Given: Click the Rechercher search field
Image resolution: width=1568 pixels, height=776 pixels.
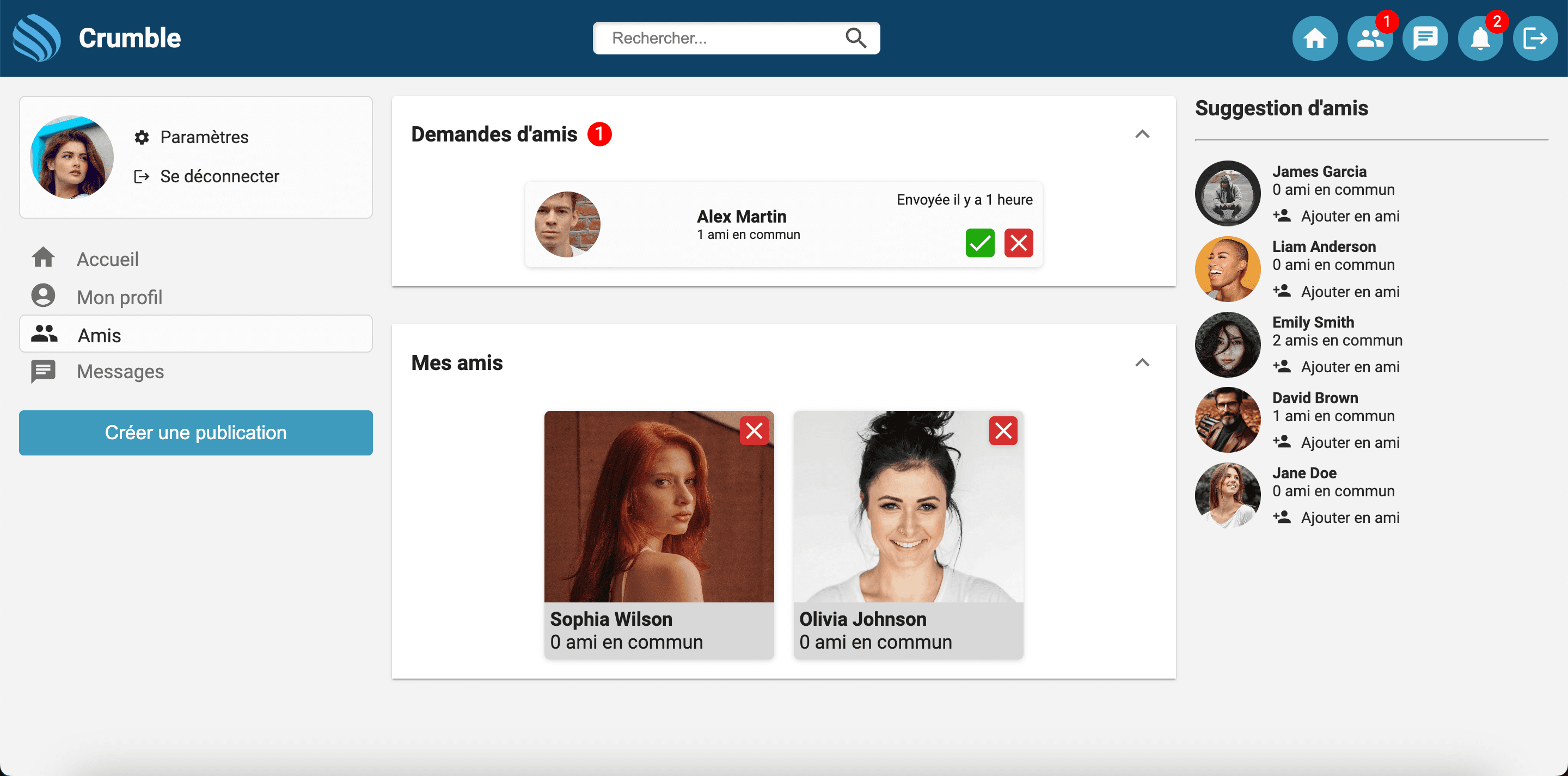Looking at the screenshot, I should [718, 38].
